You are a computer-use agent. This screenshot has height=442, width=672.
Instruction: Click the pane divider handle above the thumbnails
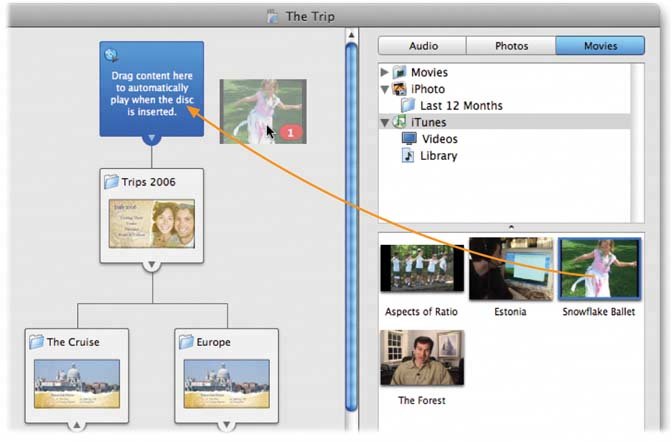[511, 227]
